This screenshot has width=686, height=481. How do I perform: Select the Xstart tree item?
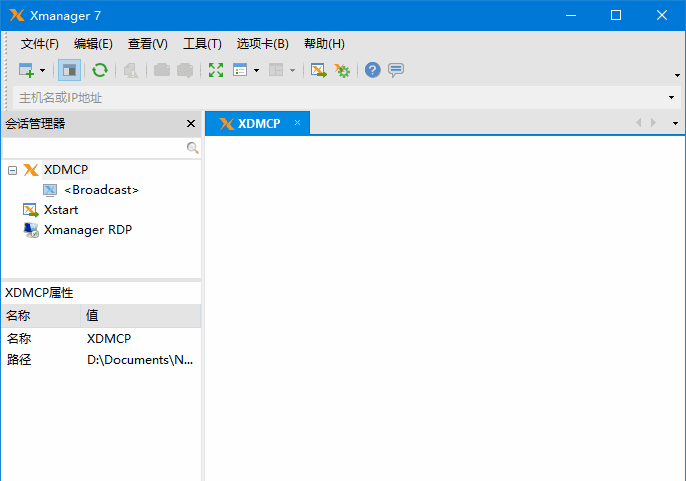pyautogui.click(x=61, y=210)
